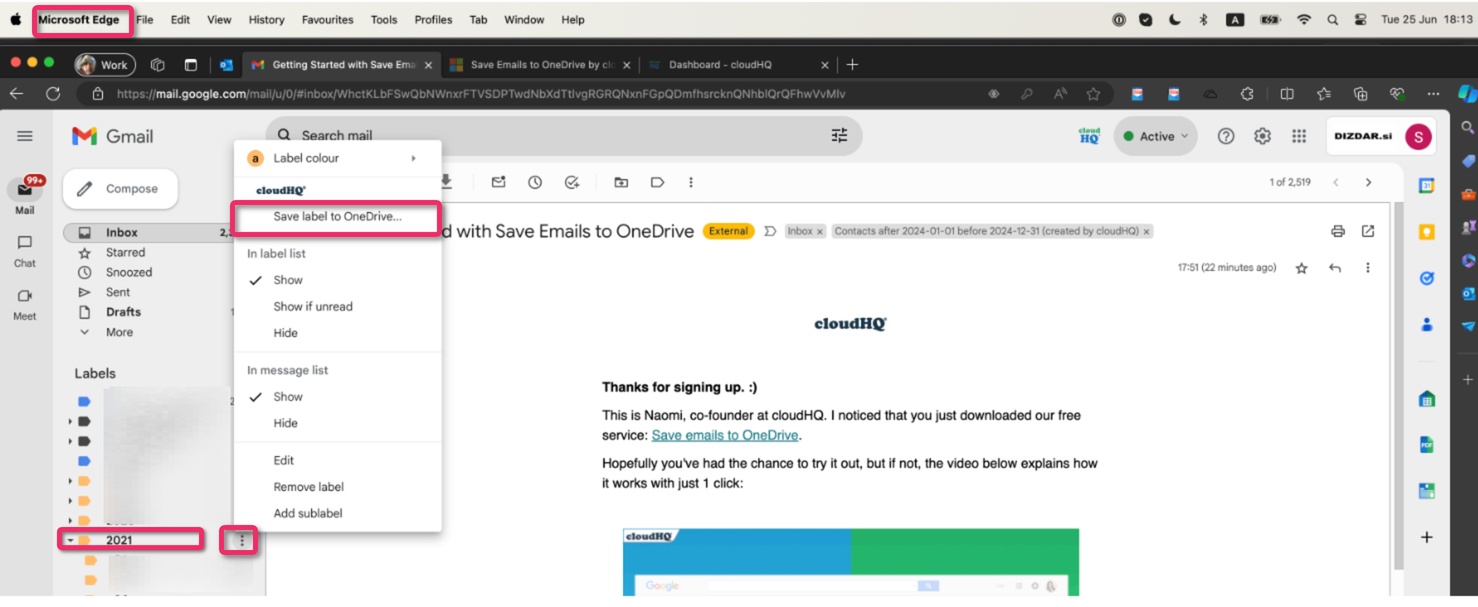The height and width of the screenshot is (607, 1478).
Task: Open the Google apps grid
Action: pos(1299,136)
